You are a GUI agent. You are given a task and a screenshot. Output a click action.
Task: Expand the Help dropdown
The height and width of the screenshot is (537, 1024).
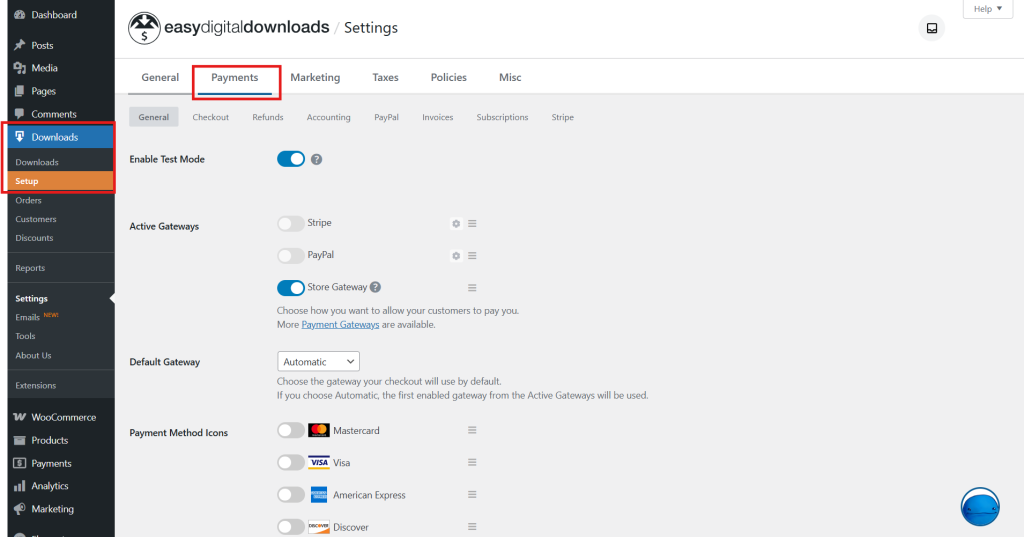987,8
